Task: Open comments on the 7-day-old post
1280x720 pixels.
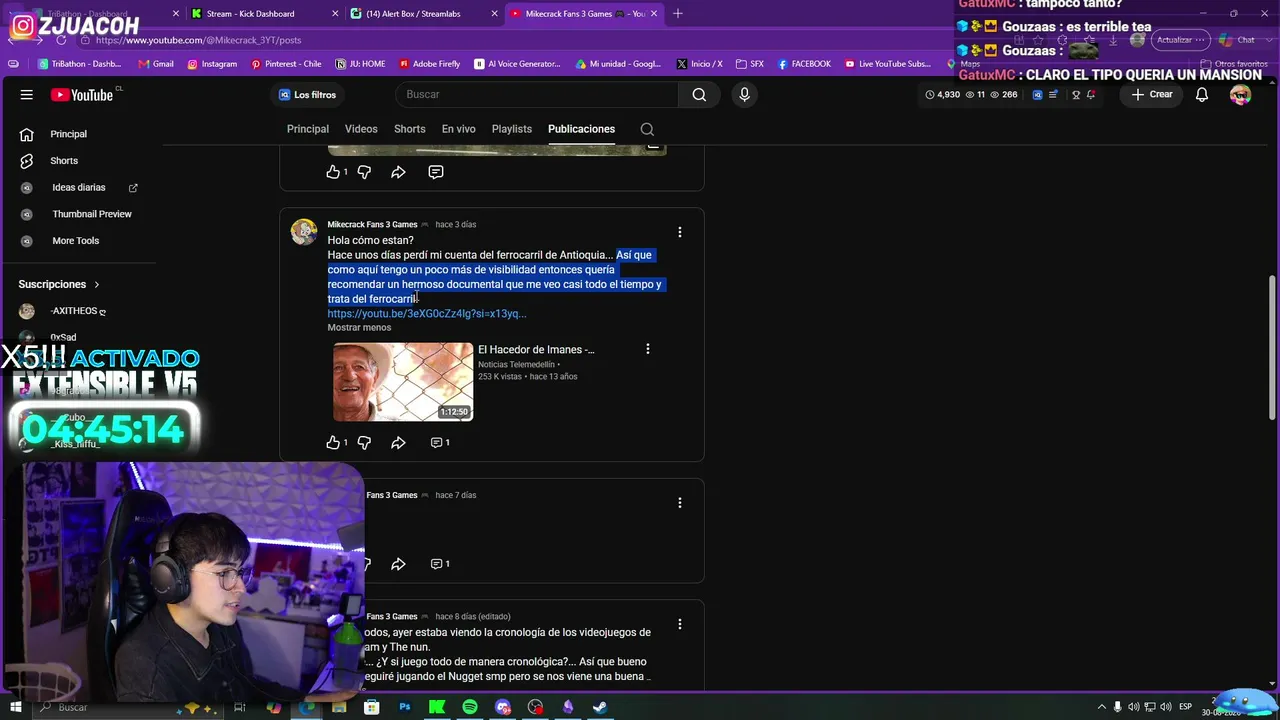Action: [x=439, y=564]
